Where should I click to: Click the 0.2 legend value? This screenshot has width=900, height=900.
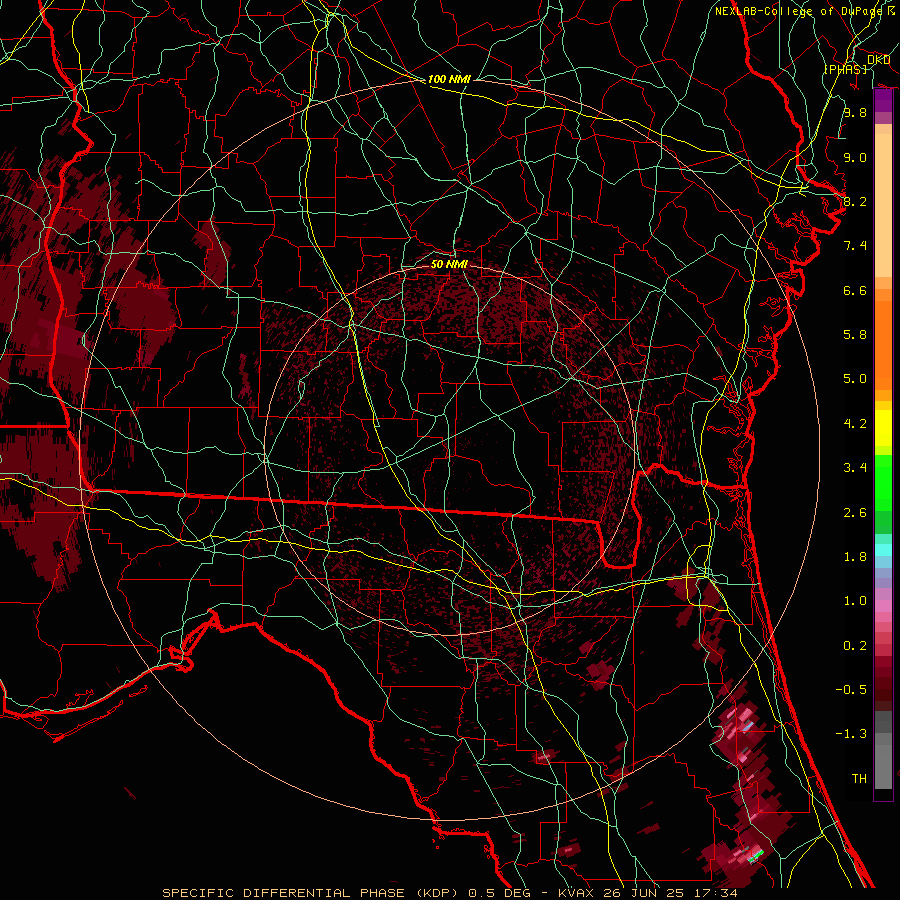click(855, 646)
